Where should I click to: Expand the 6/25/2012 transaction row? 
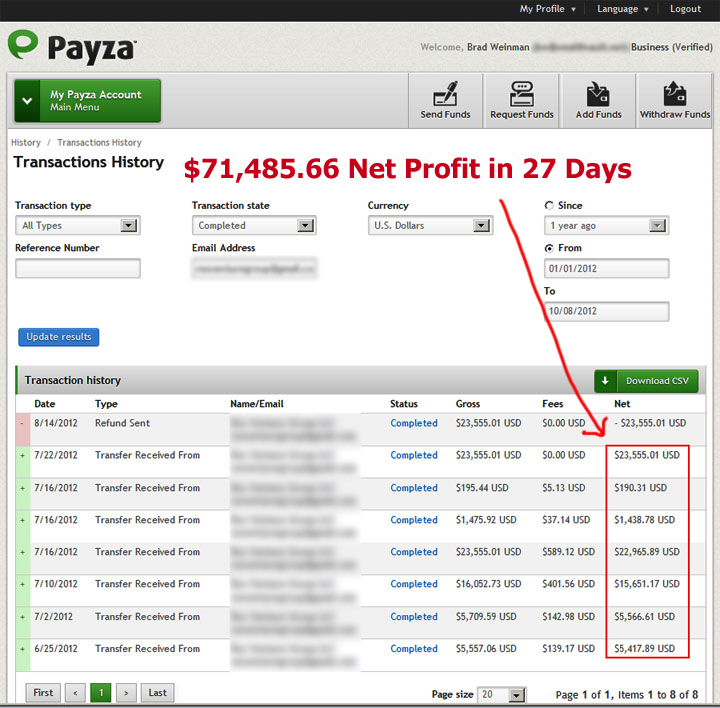[22, 649]
